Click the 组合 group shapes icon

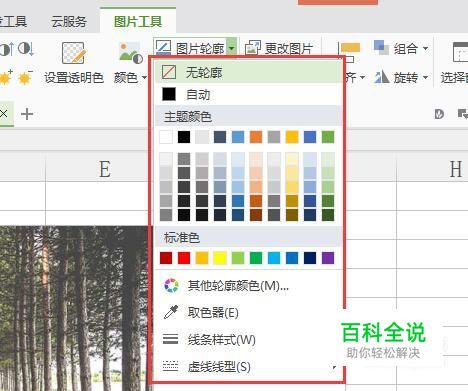[x=381, y=47]
